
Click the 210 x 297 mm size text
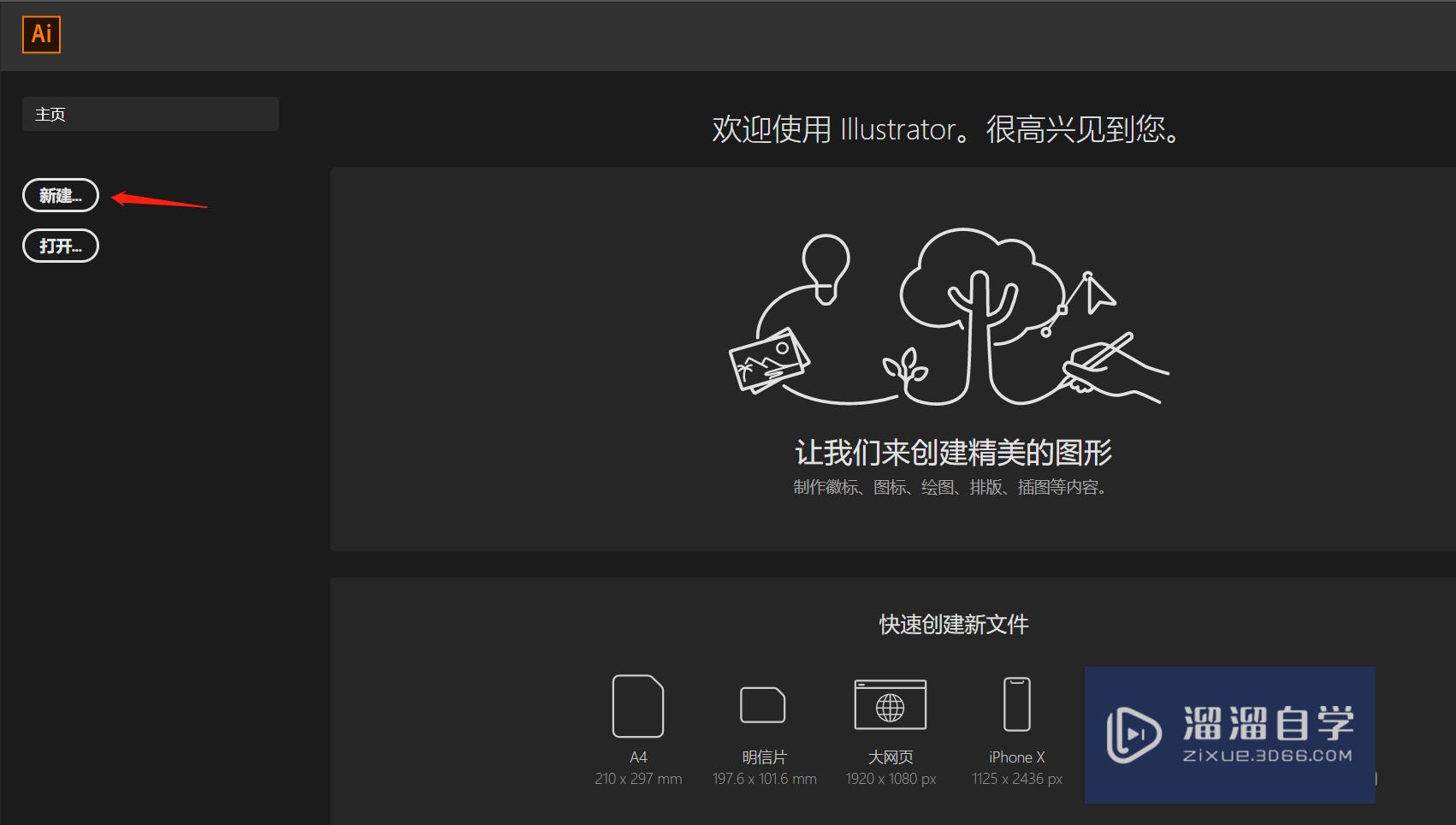[638, 779]
